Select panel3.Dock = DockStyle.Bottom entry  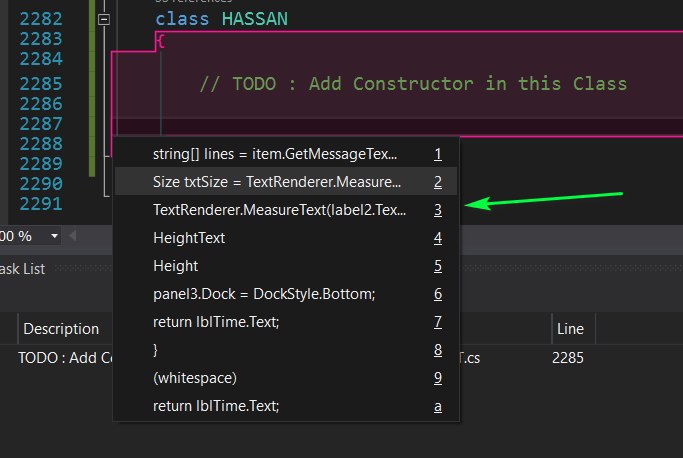(x=286, y=294)
